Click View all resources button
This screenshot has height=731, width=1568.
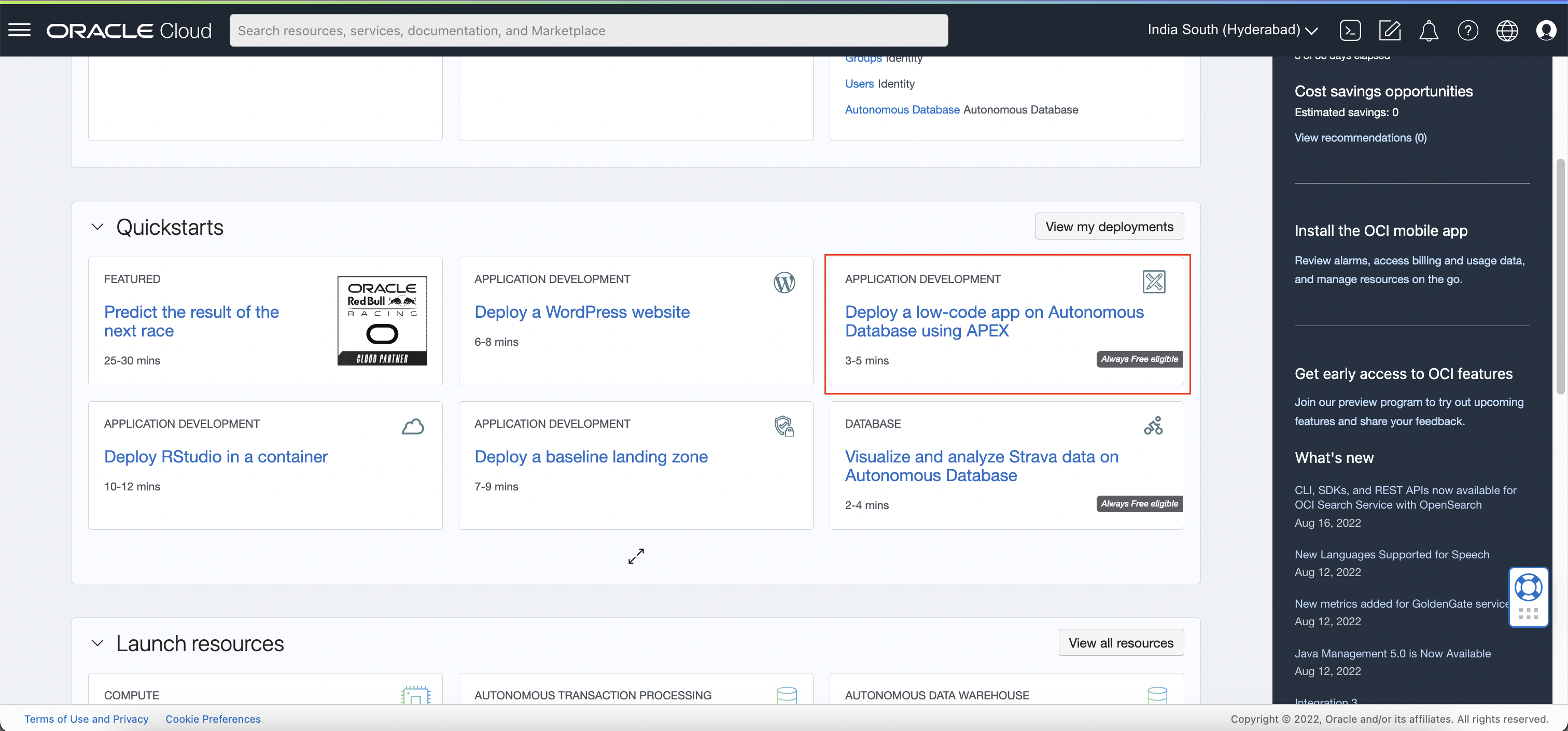[x=1121, y=643]
